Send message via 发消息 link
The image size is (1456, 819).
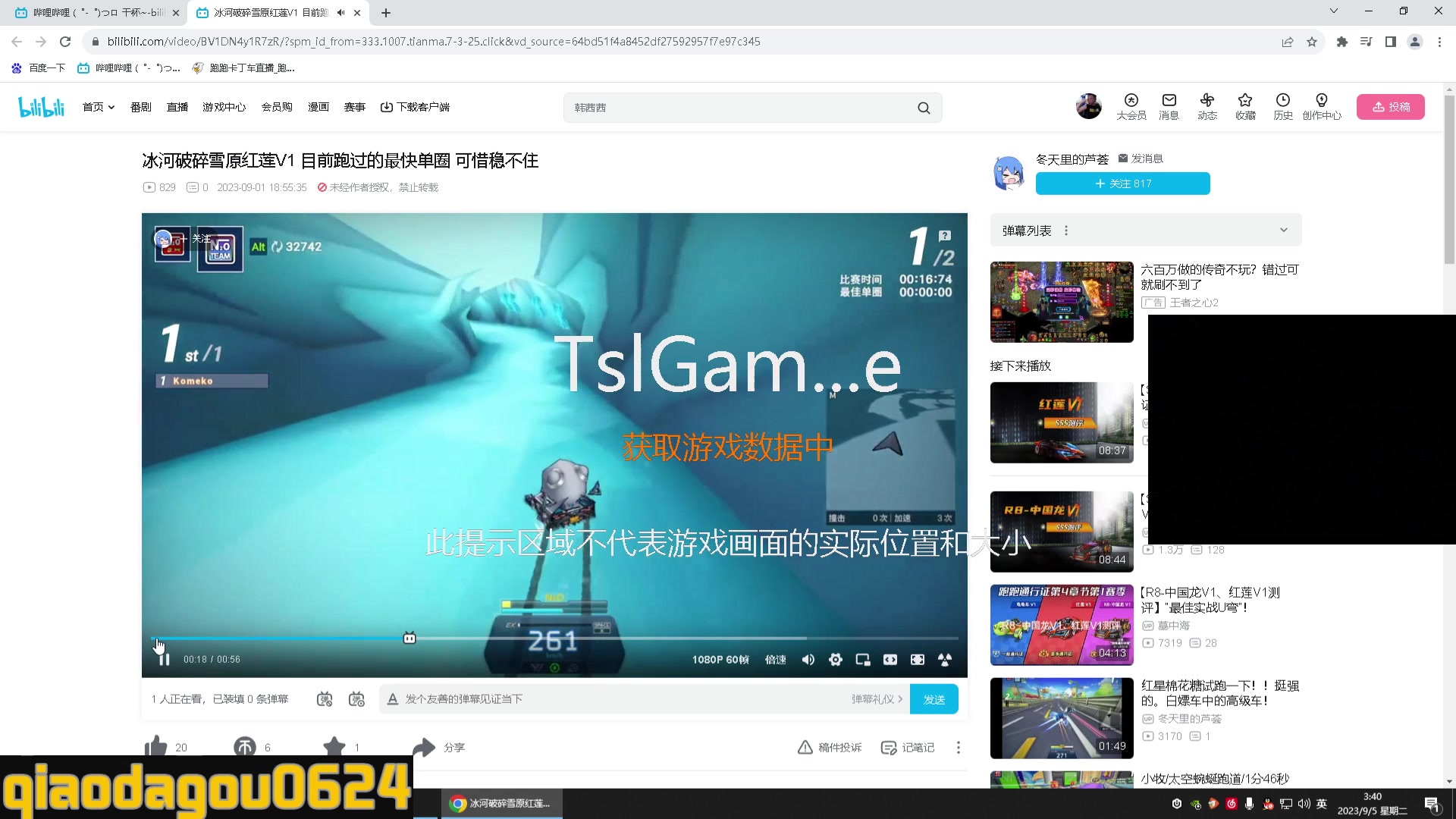point(1141,158)
